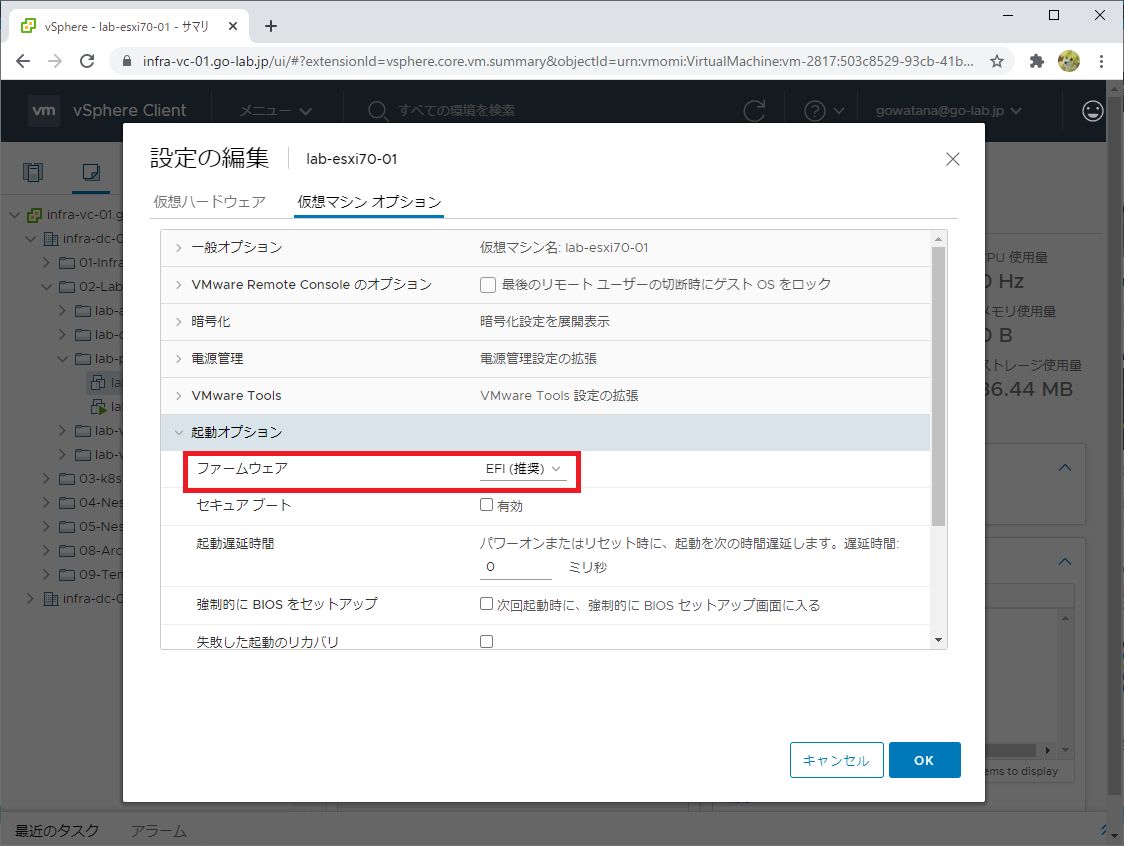Confirm settings with the OK button
The image size is (1124, 846).
(924, 760)
